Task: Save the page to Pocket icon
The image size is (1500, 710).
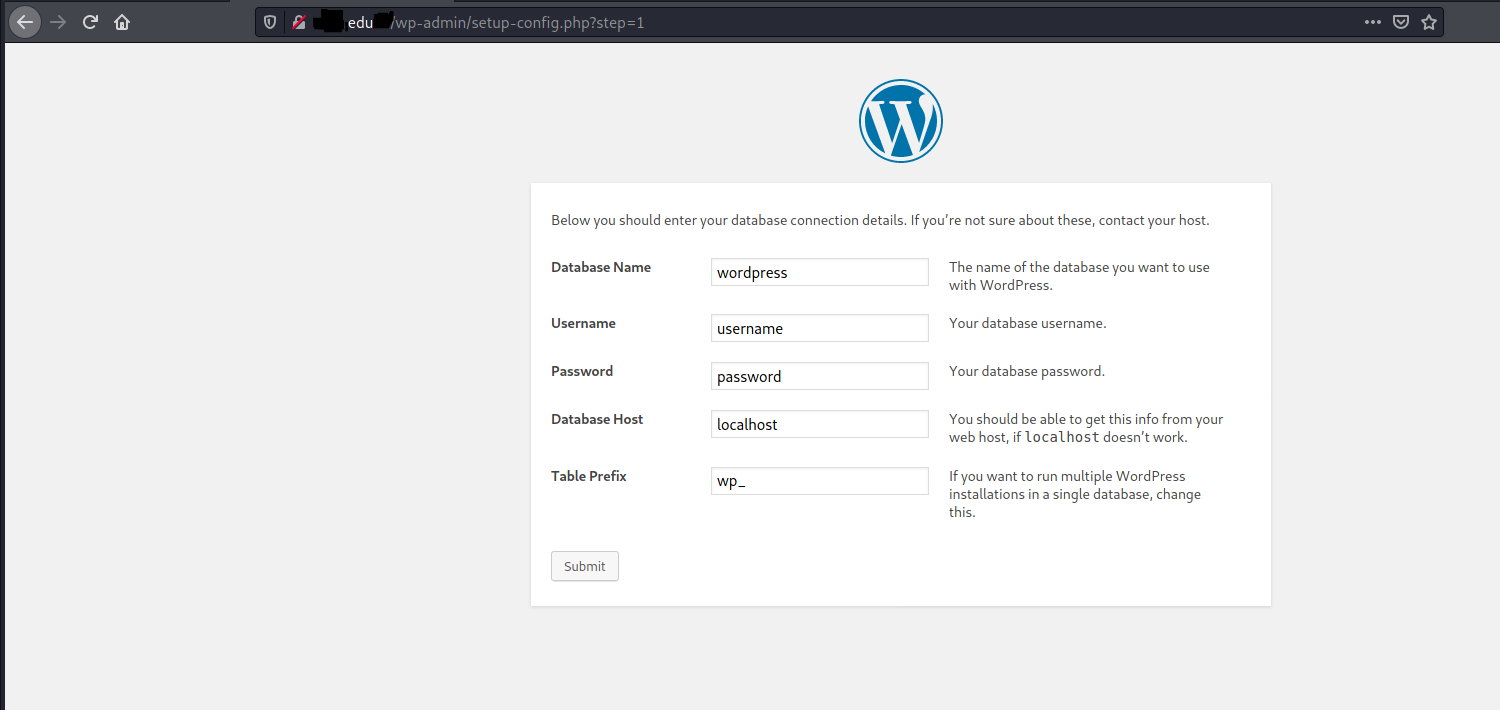Action: tap(1402, 22)
